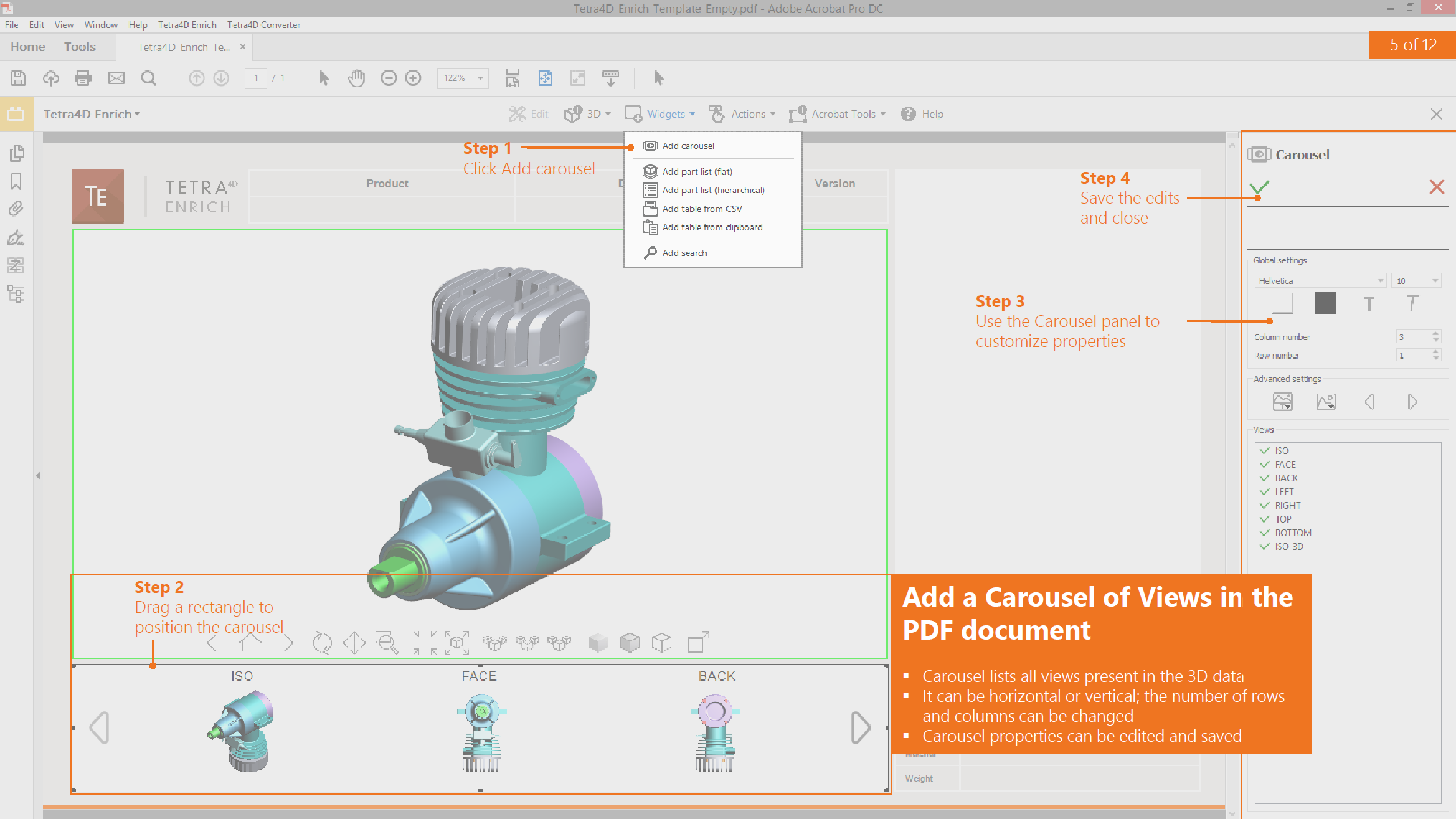Image resolution: width=1456 pixels, height=819 pixels.
Task: Switch to the Home tab
Action: (27, 47)
